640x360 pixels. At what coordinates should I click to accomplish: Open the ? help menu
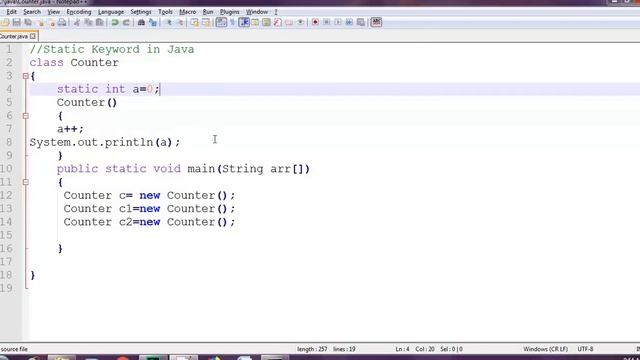(x=276, y=12)
